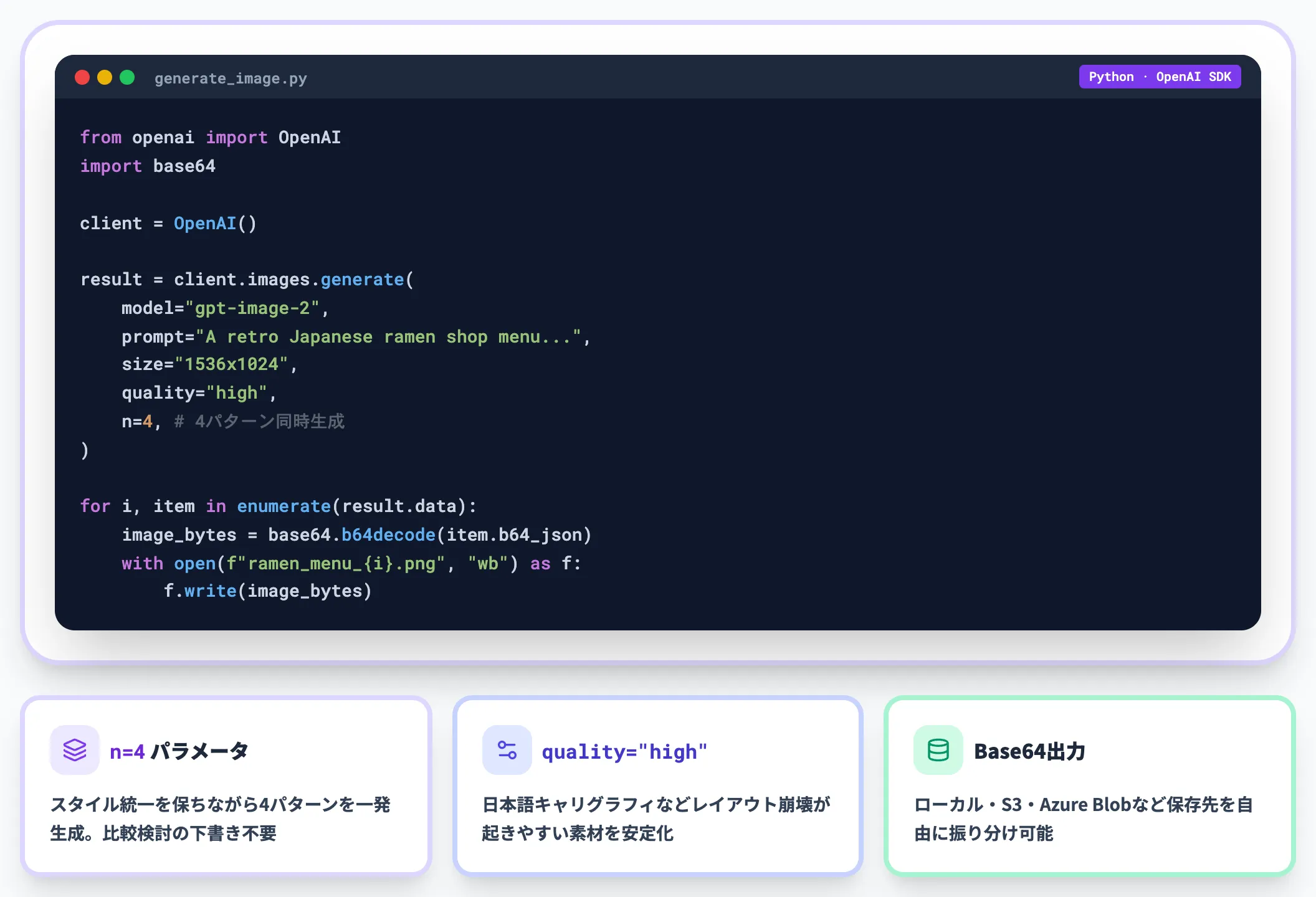Click the generate_image.py filename label
The width and height of the screenshot is (1316, 897).
tap(230, 78)
